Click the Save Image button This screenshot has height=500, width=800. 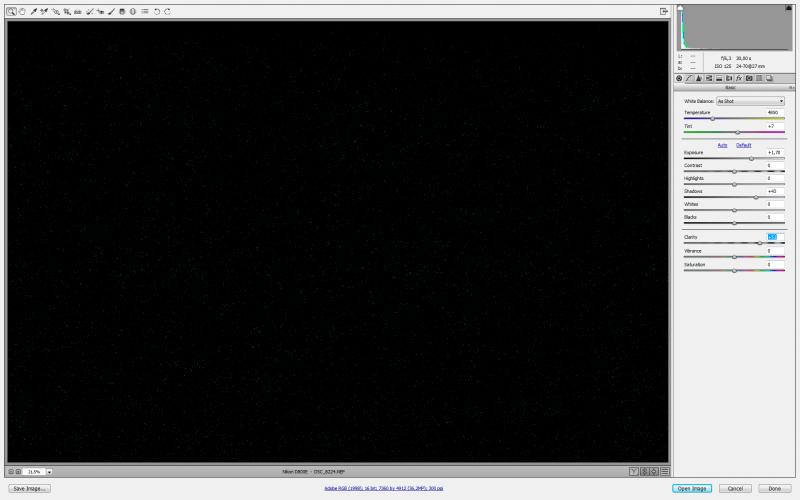click(29, 489)
